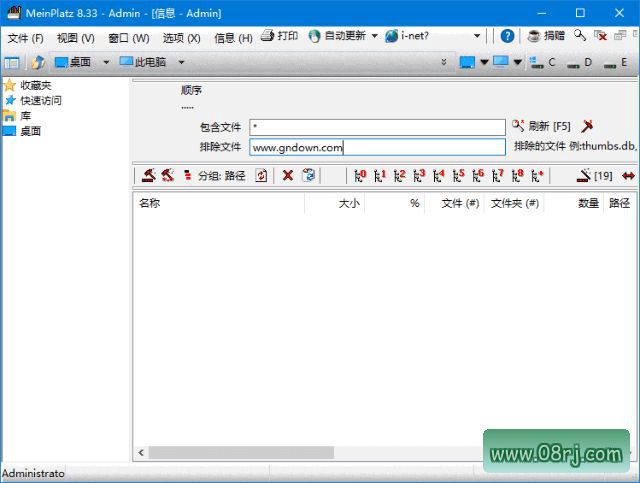Expand the dropdown next to the computer icon

tap(518, 62)
